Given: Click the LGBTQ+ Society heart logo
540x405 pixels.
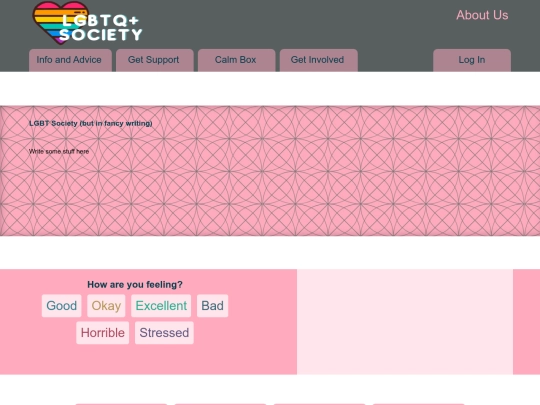Looking at the screenshot, I should (87, 23).
